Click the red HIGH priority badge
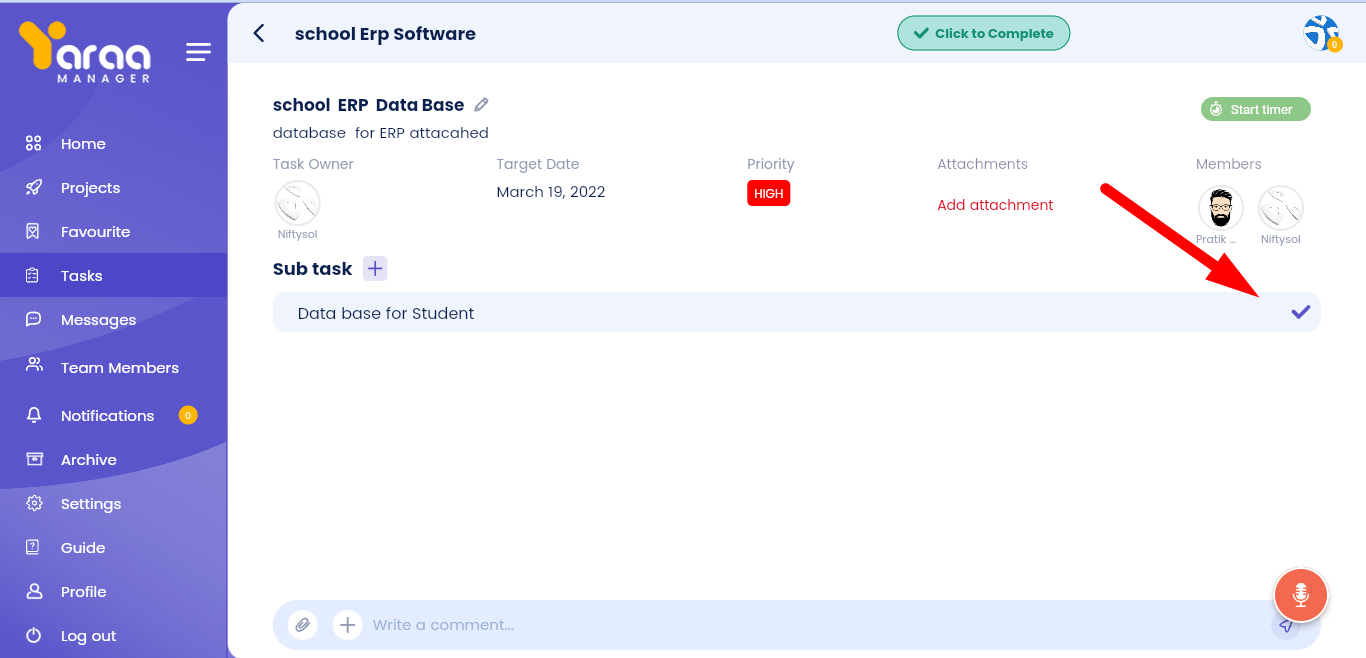This screenshot has height=658, width=1366. coord(768,193)
